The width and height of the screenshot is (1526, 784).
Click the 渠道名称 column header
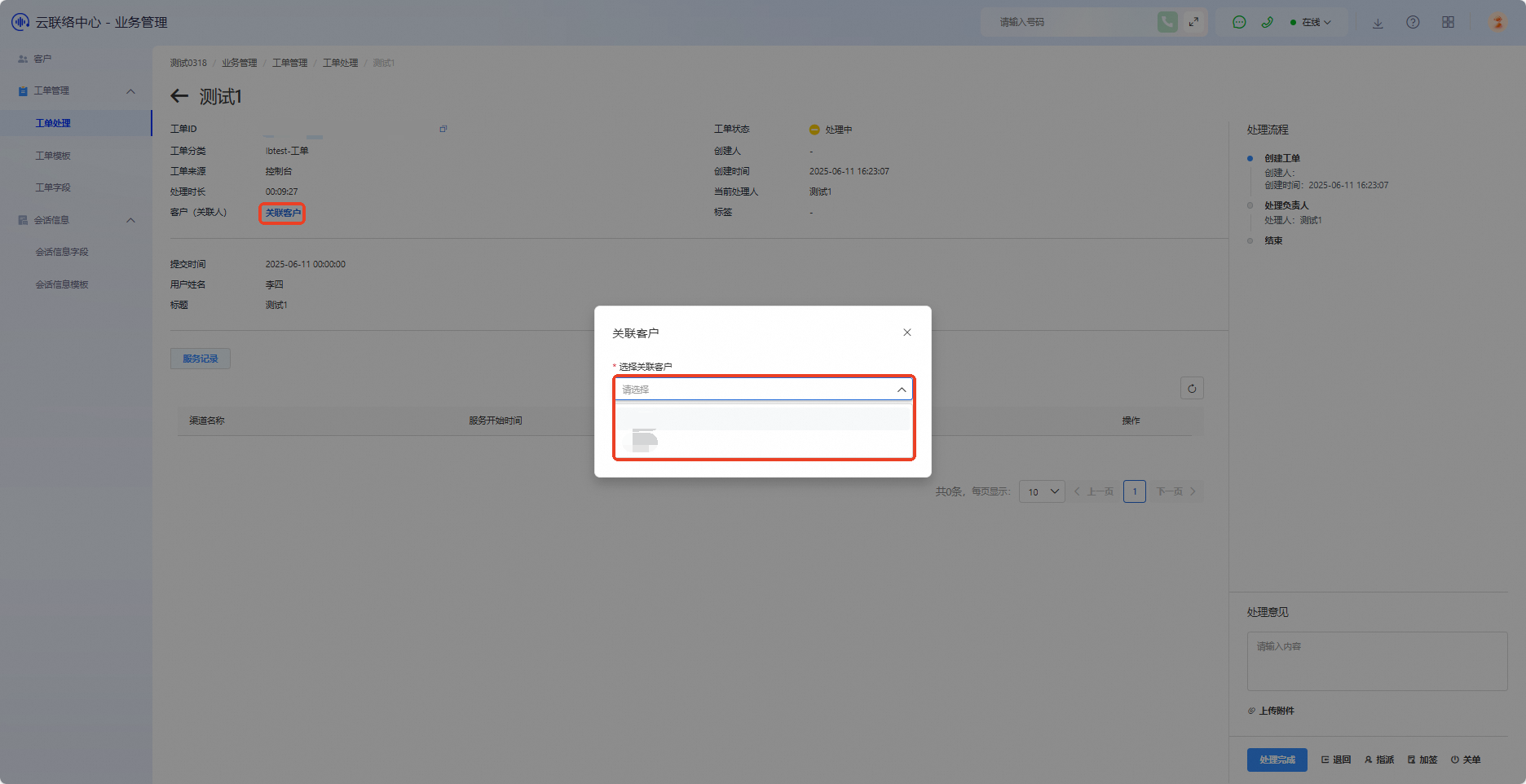coord(207,421)
